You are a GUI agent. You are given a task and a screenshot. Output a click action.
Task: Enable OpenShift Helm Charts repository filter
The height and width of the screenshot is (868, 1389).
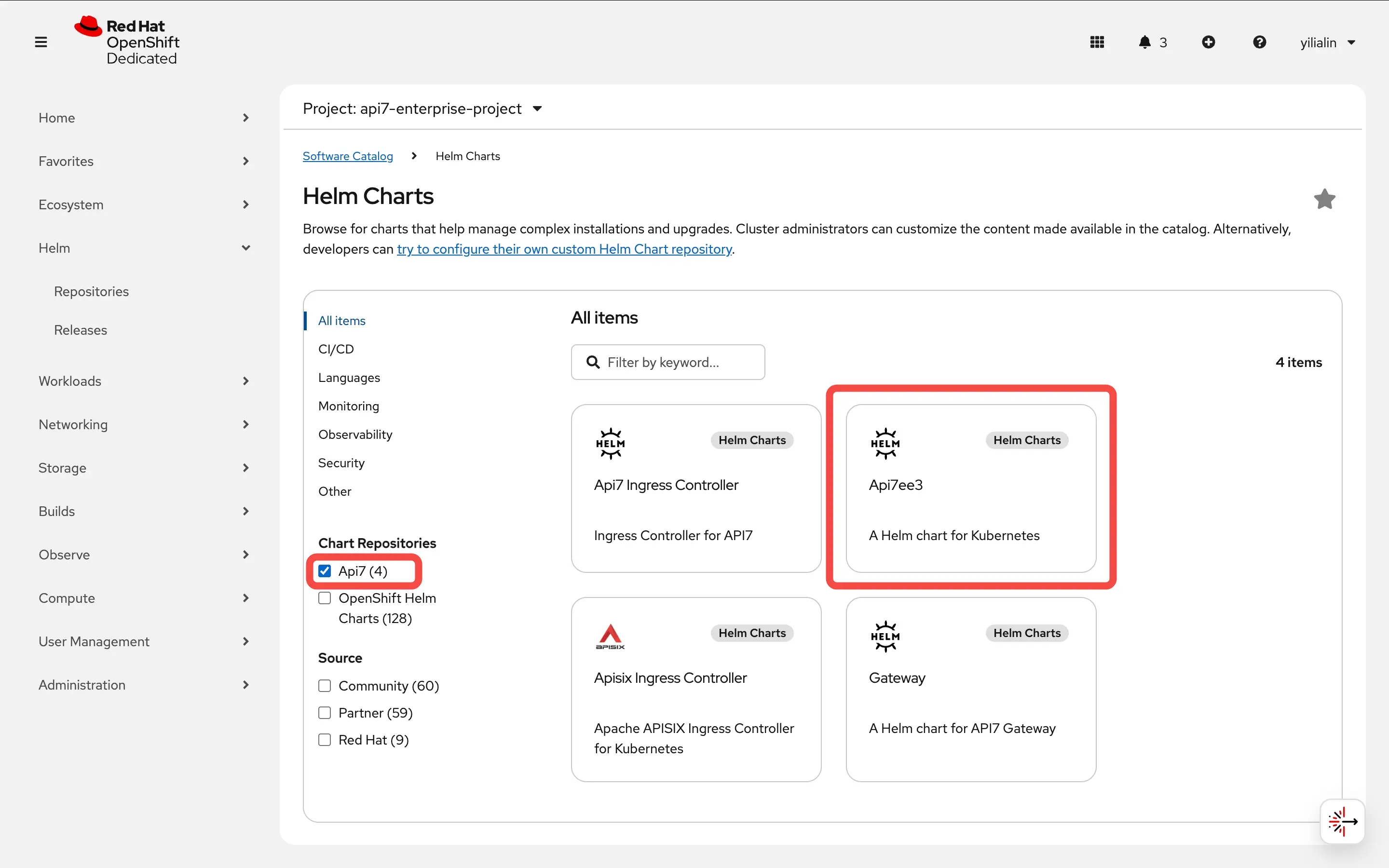tap(325, 598)
